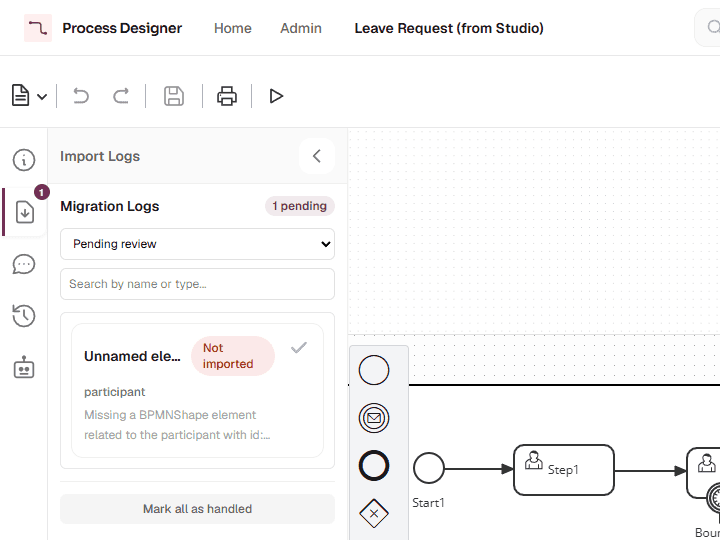Select the Step1 user task
720x540 pixels.
tap(563, 470)
